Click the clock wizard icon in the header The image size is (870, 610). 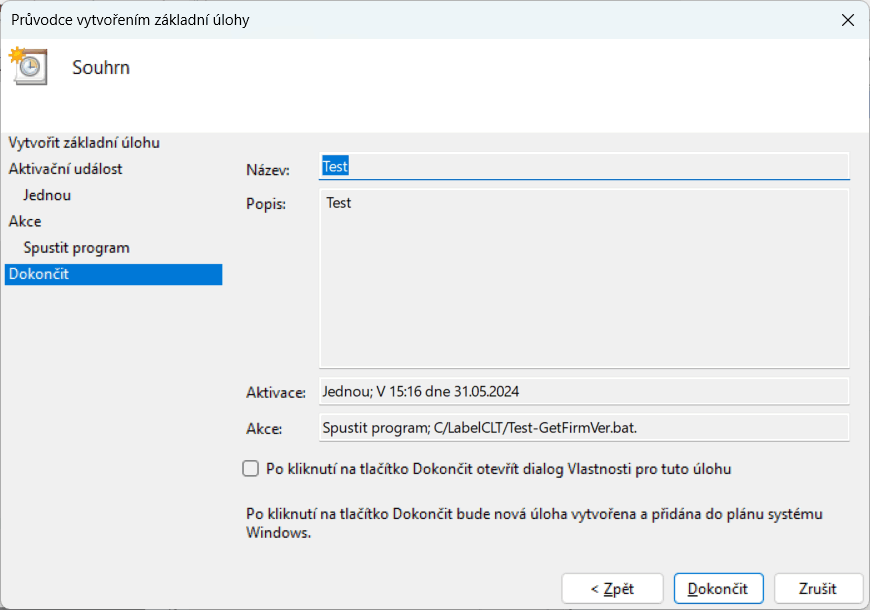point(27,66)
